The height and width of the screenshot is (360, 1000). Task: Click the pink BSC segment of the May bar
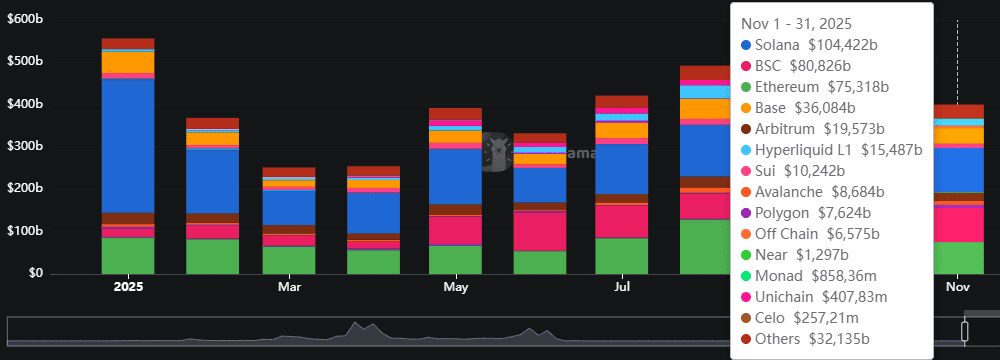point(455,230)
